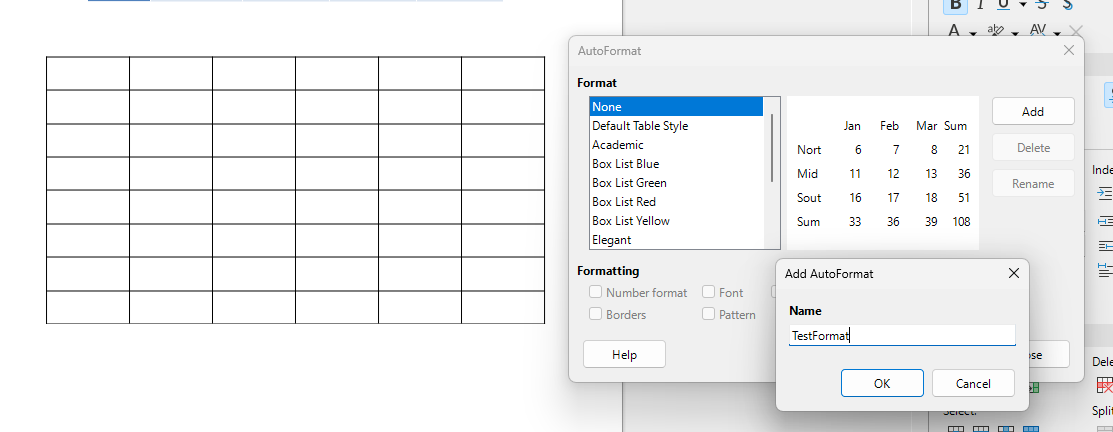The width and height of the screenshot is (1113, 432).
Task: Select the Box List Yellow format
Action: pyautogui.click(x=676, y=221)
